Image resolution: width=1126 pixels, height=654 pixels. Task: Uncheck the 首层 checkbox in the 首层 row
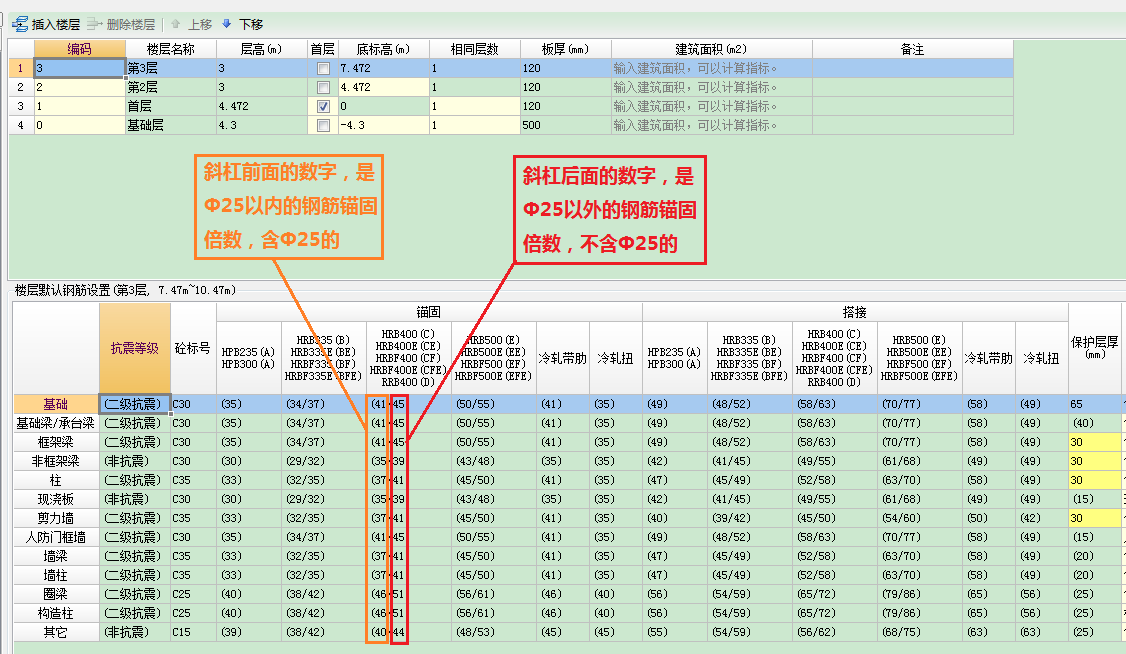pyautogui.click(x=323, y=106)
